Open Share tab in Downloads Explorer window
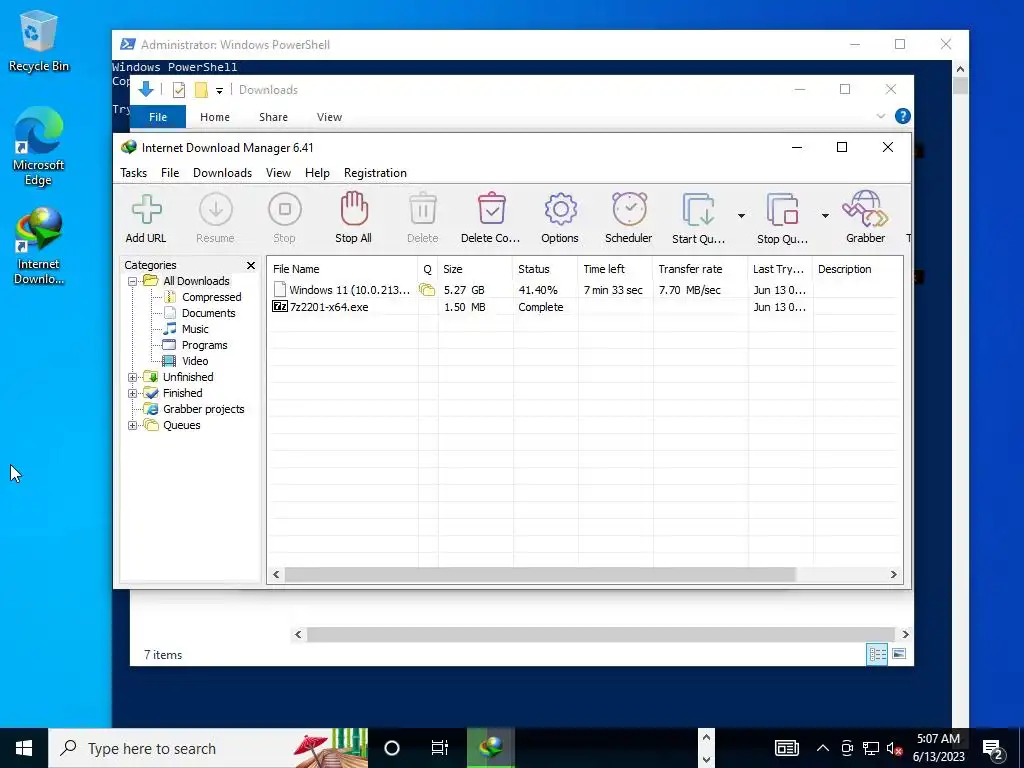Viewport: 1024px width, 768px height. click(x=273, y=117)
